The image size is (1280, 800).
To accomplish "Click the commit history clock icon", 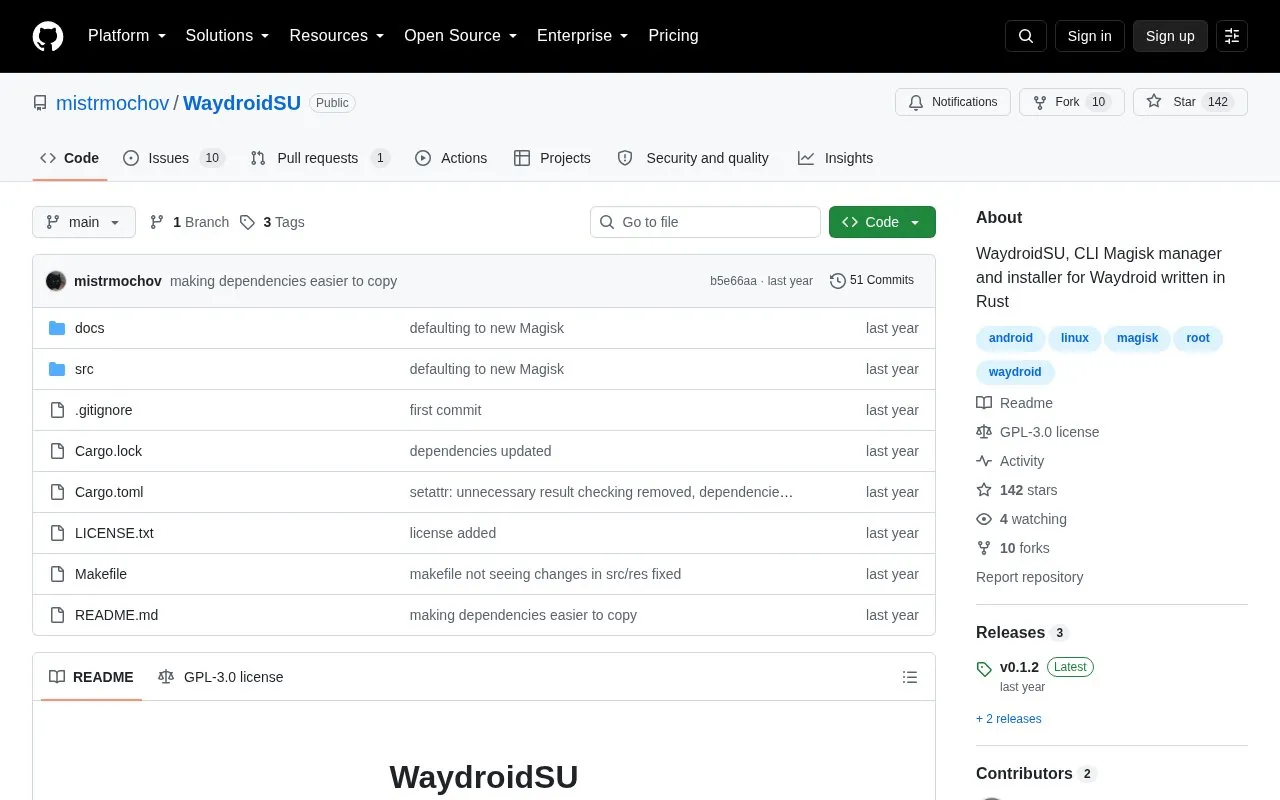I will (838, 281).
